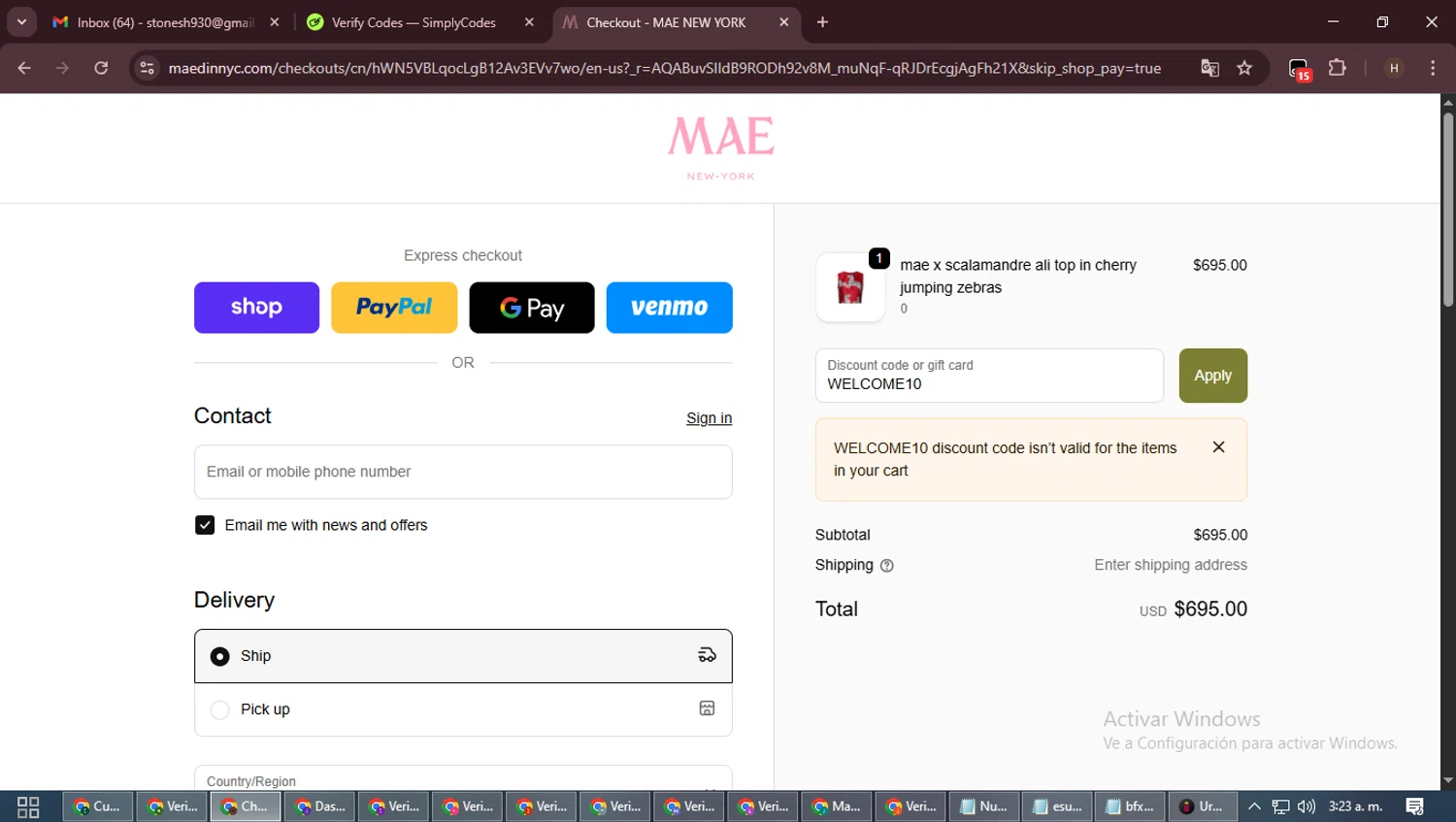Bookmark this page with star icon

point(1244,68)
